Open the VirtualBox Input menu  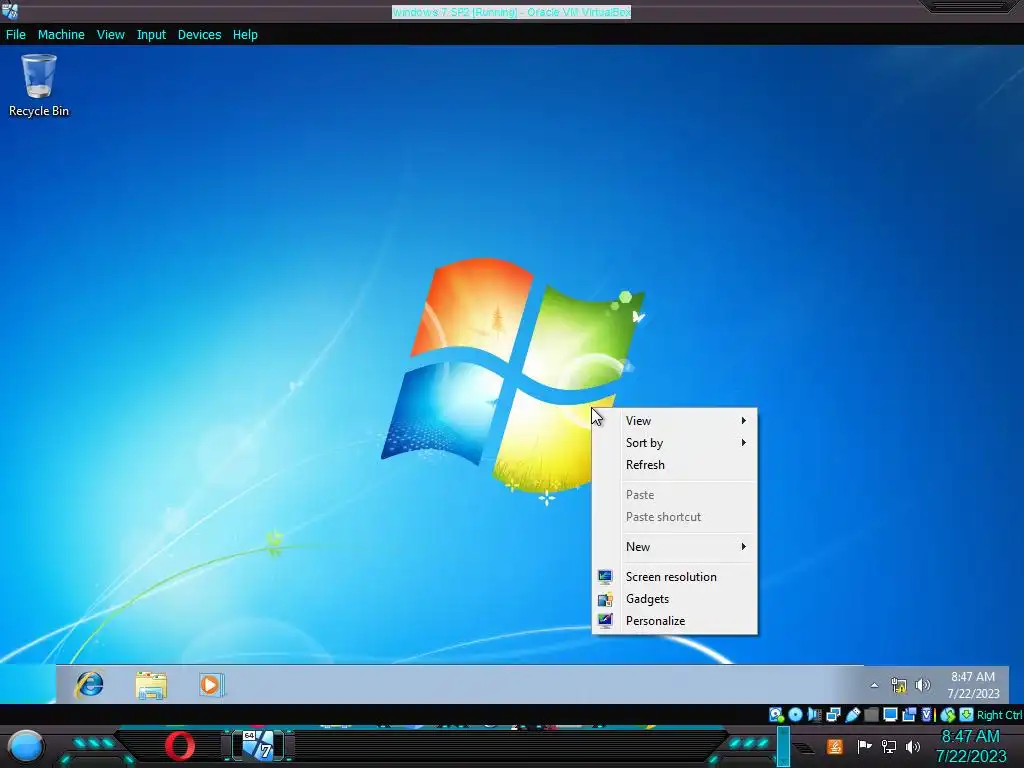click(x=151, y=35)
